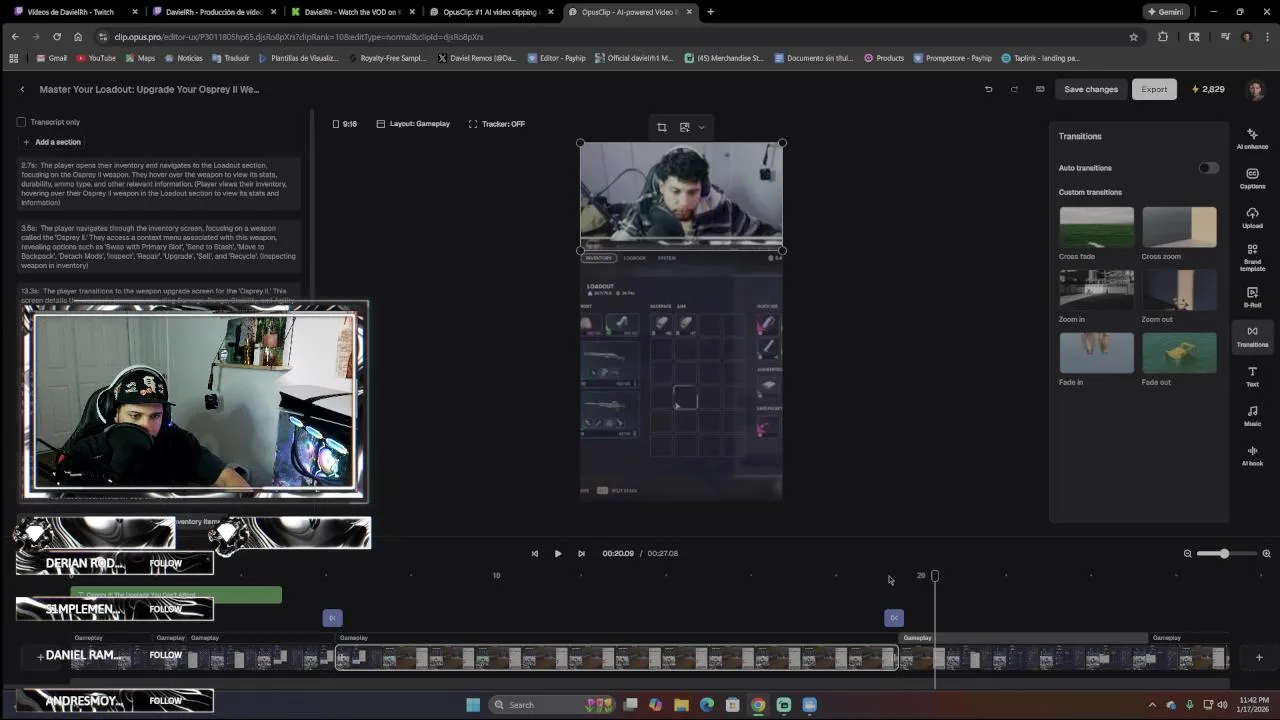Apply the Zoom out transition
The width and height of the screenshot is (1280, 720).
pos(1179,290)
